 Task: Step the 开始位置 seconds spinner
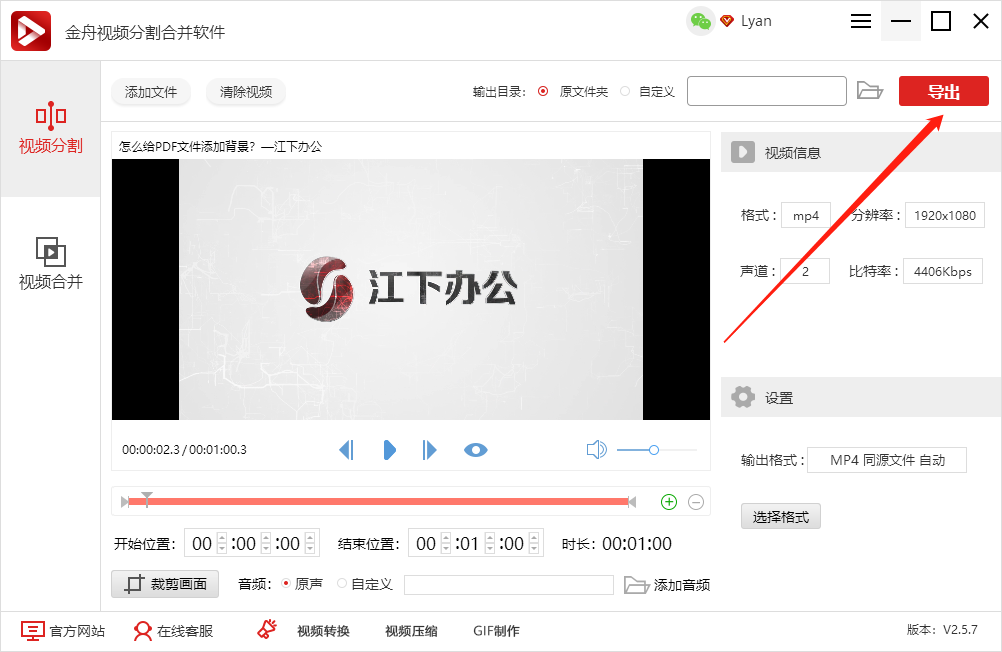click(x=310, y=543)
